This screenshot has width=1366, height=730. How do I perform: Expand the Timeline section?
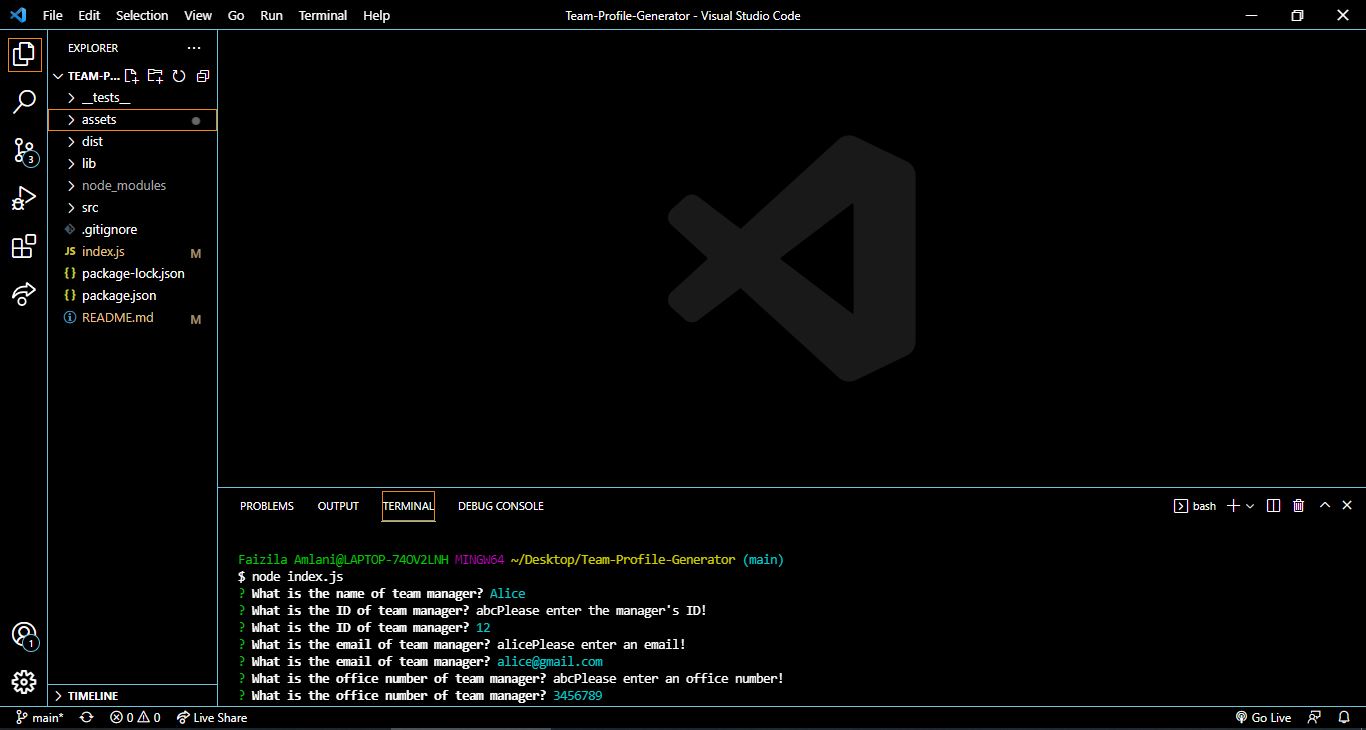132,696
